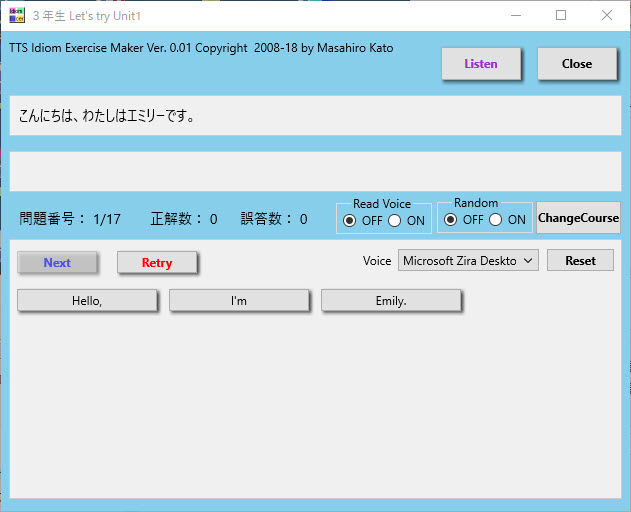Close the window with the X
Screen dimensions: 631x512
(607, 15)
